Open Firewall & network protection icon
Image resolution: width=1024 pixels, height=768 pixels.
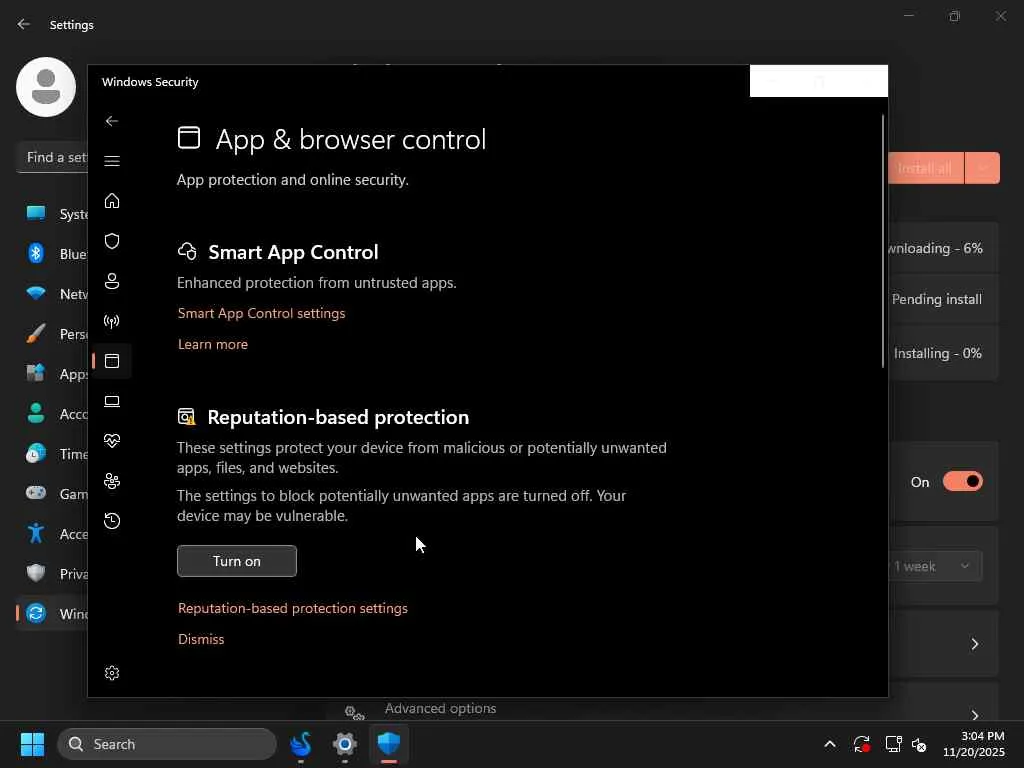pos(112,321)
